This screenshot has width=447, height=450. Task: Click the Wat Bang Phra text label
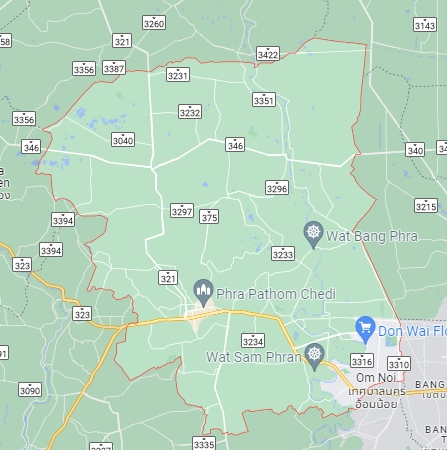[372, 236]
